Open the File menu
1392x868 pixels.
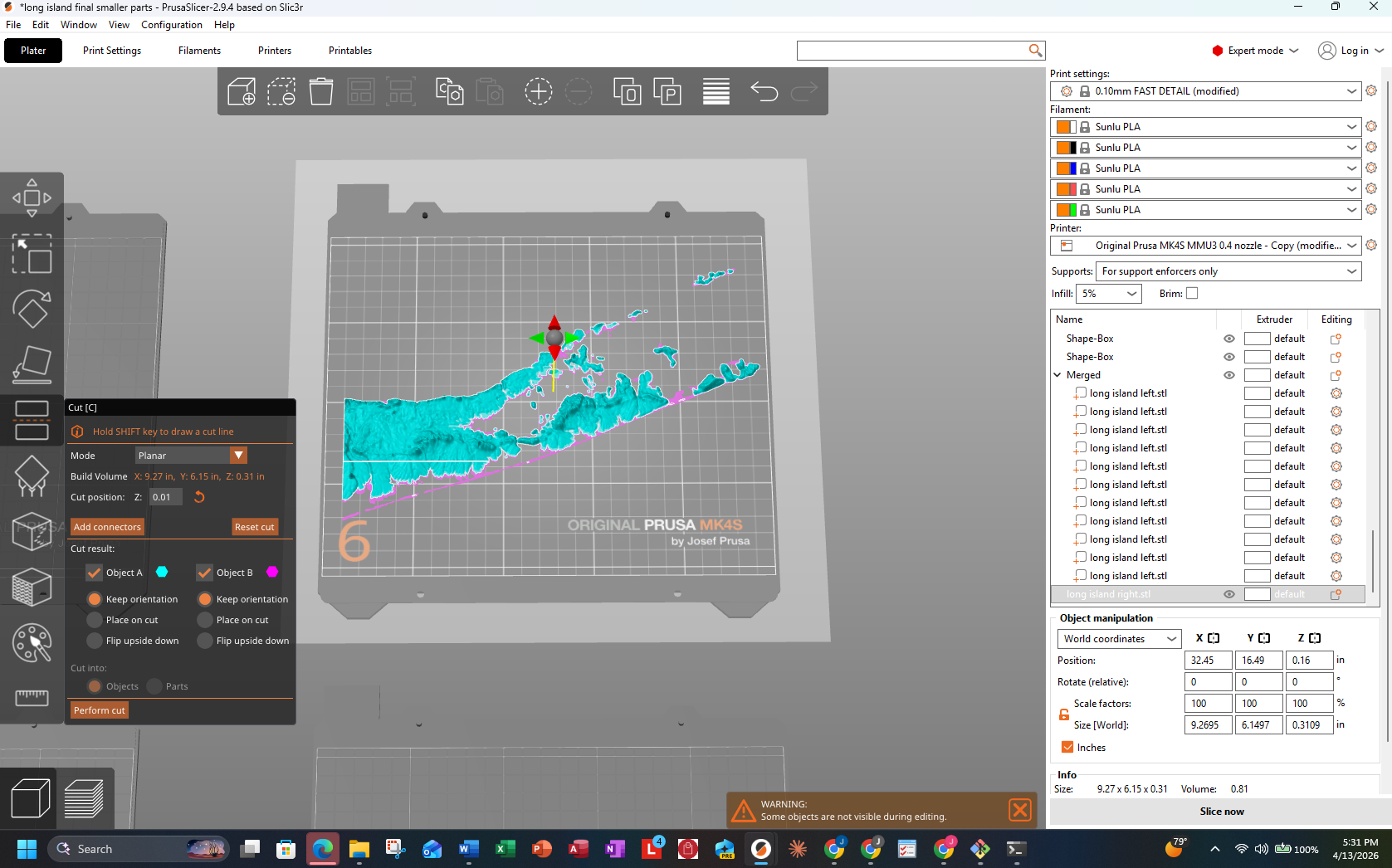[13, 25]
